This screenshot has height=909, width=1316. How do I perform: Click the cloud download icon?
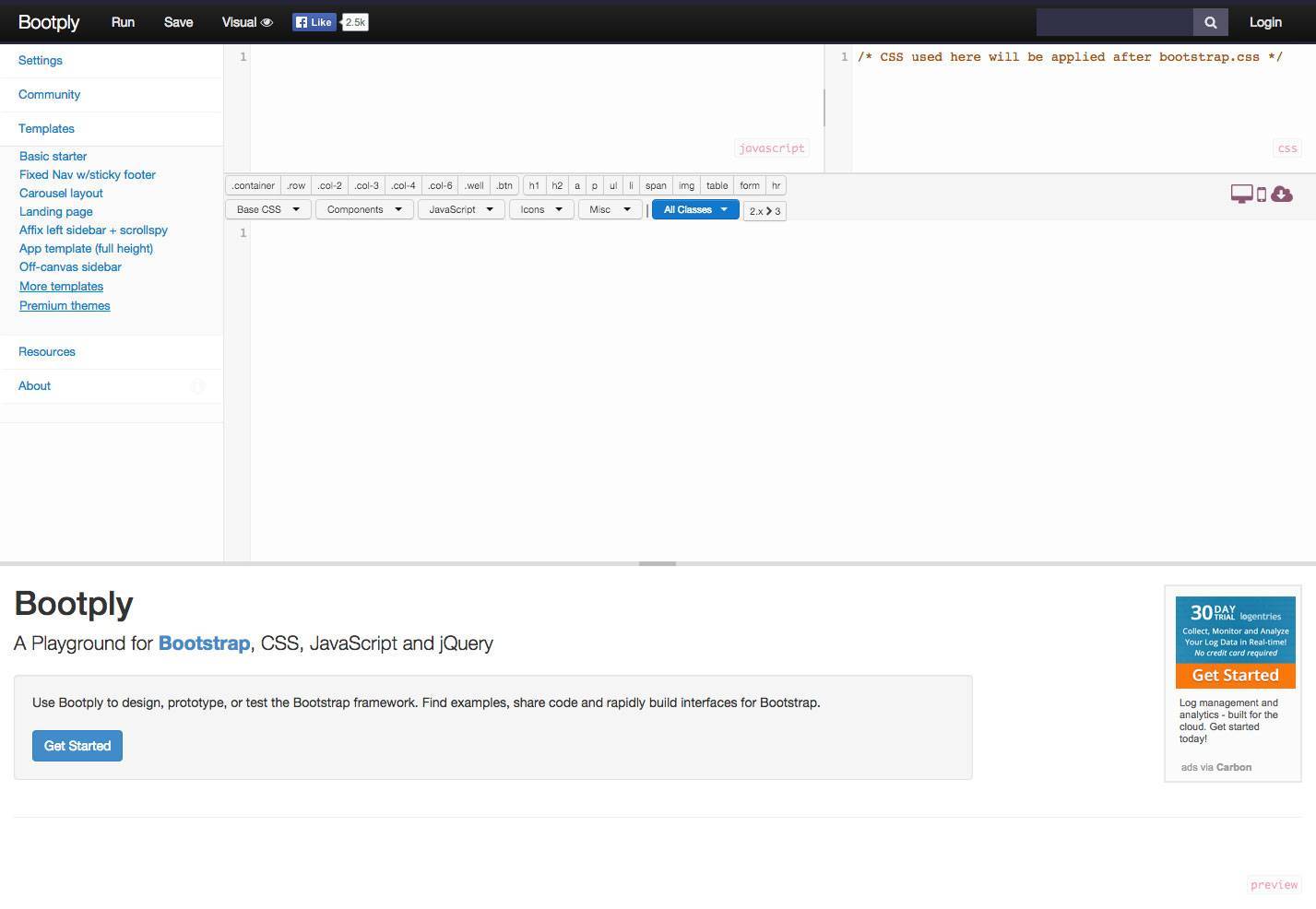1282,194
